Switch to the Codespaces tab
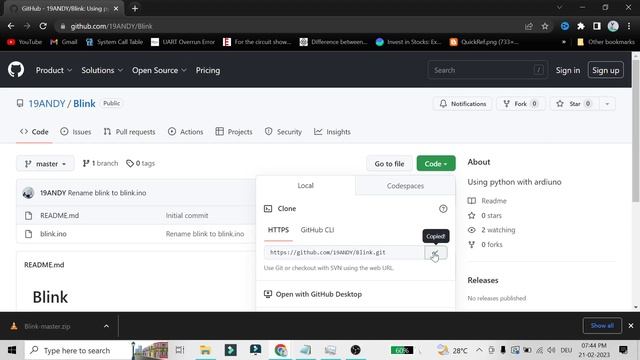The image size is (640, 360). (x=405, y=186)
